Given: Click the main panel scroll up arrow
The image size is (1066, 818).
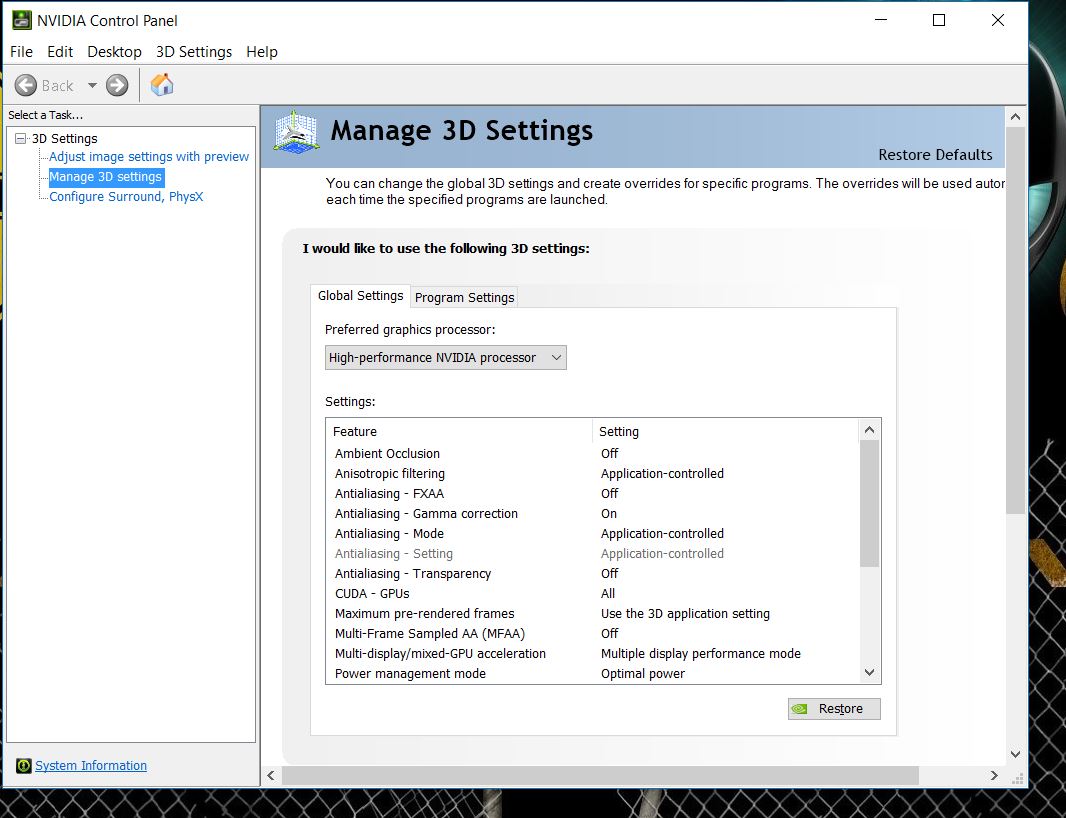Looking at the screenshot, I should click(x=1015, y=116).
